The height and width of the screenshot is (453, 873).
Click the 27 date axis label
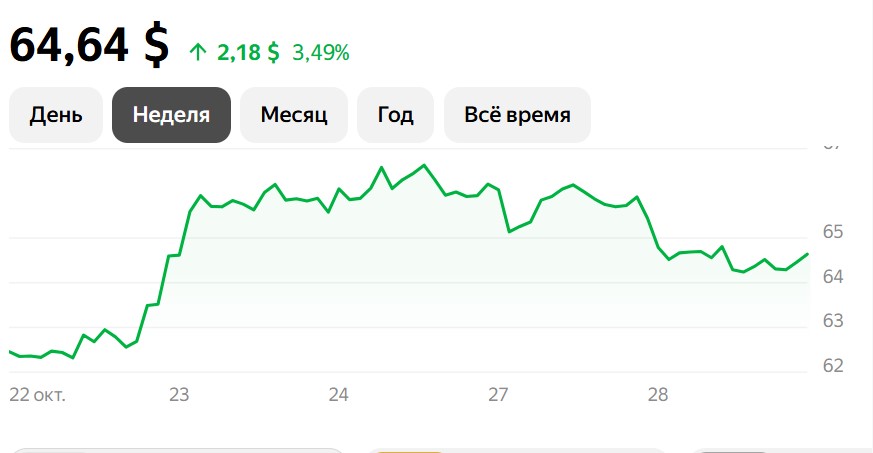(x=498, y=395)
